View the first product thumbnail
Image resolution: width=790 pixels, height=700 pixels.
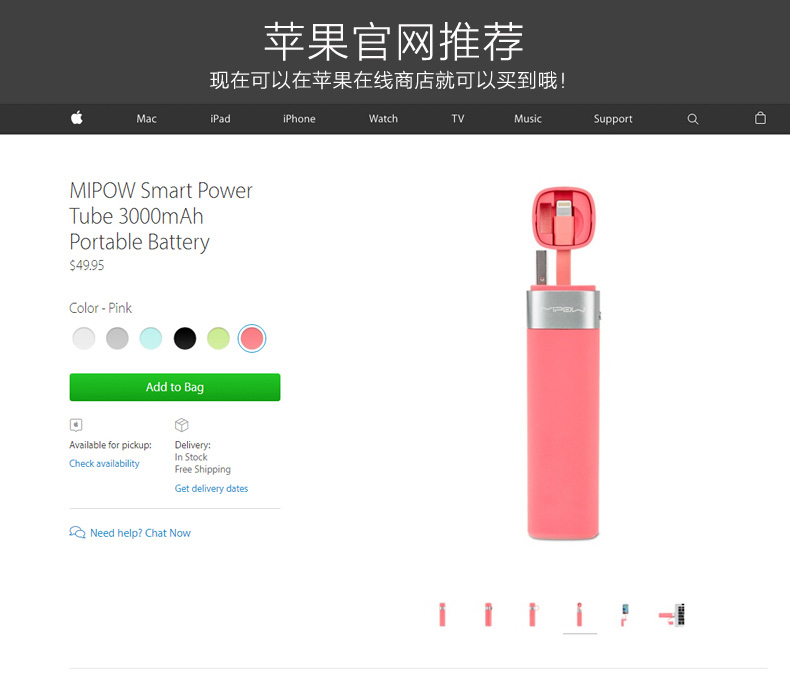click(x=442, y=614)
